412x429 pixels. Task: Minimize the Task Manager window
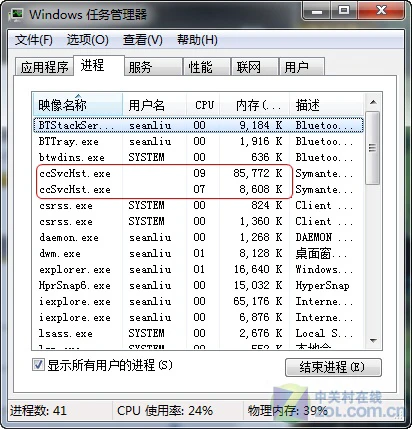pyautogui.click(x=317, y=11)
